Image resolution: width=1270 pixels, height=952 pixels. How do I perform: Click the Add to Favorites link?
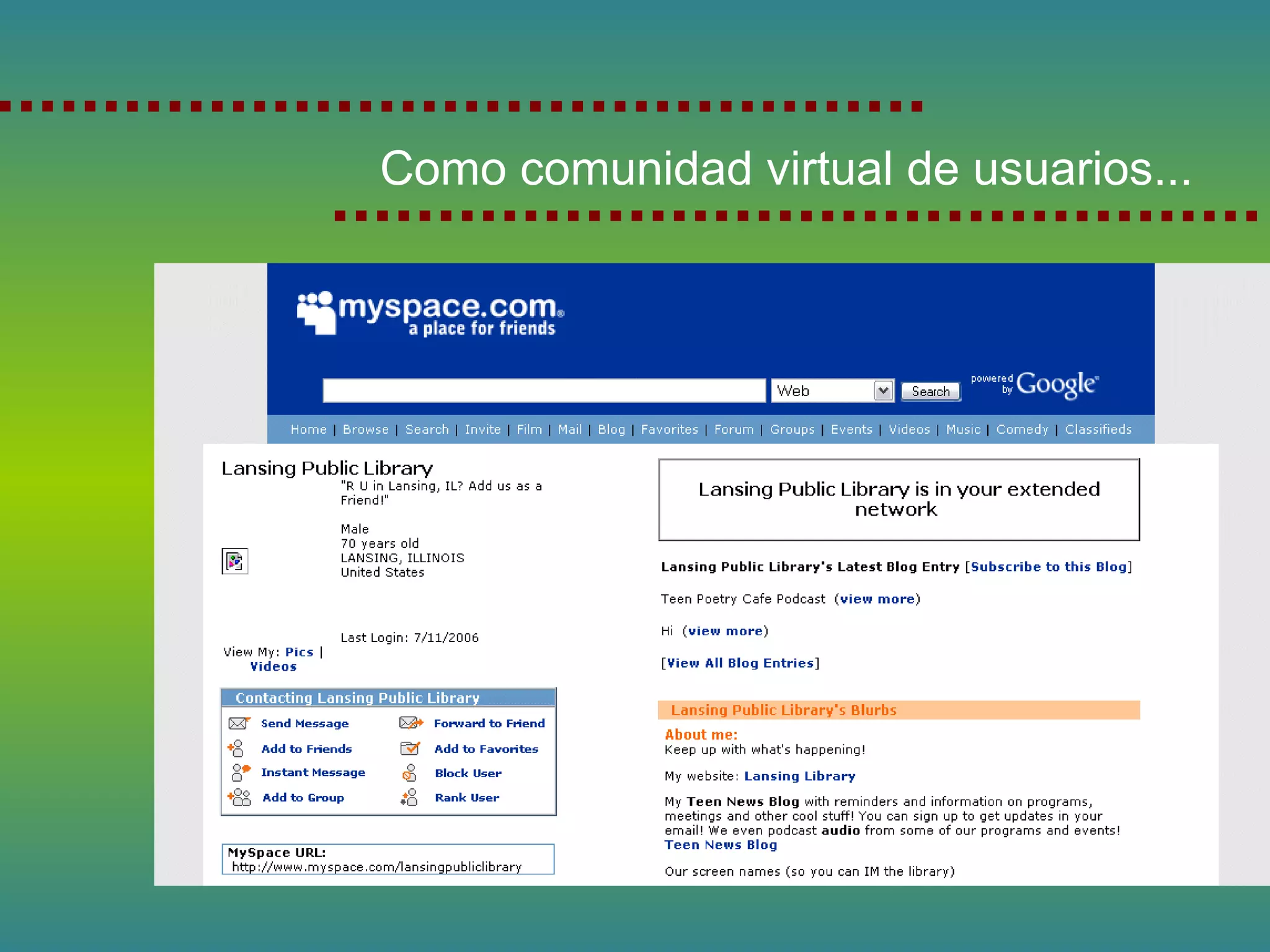(486, 749)
